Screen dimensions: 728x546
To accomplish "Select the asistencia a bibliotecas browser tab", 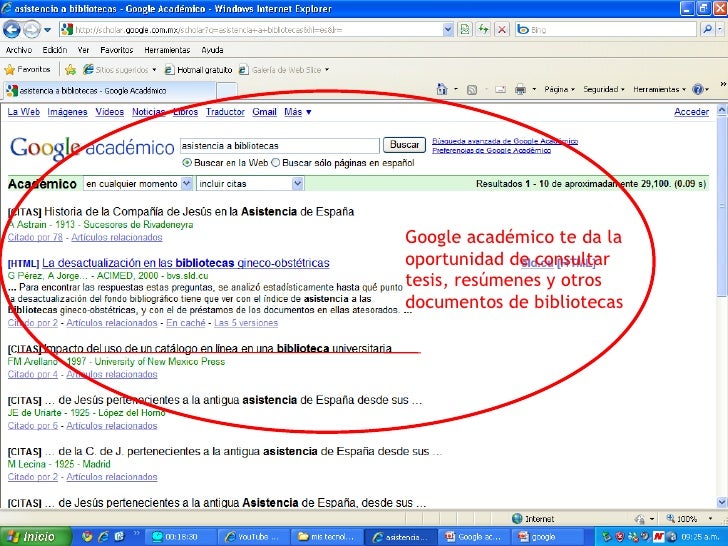I will click(110, 91).
